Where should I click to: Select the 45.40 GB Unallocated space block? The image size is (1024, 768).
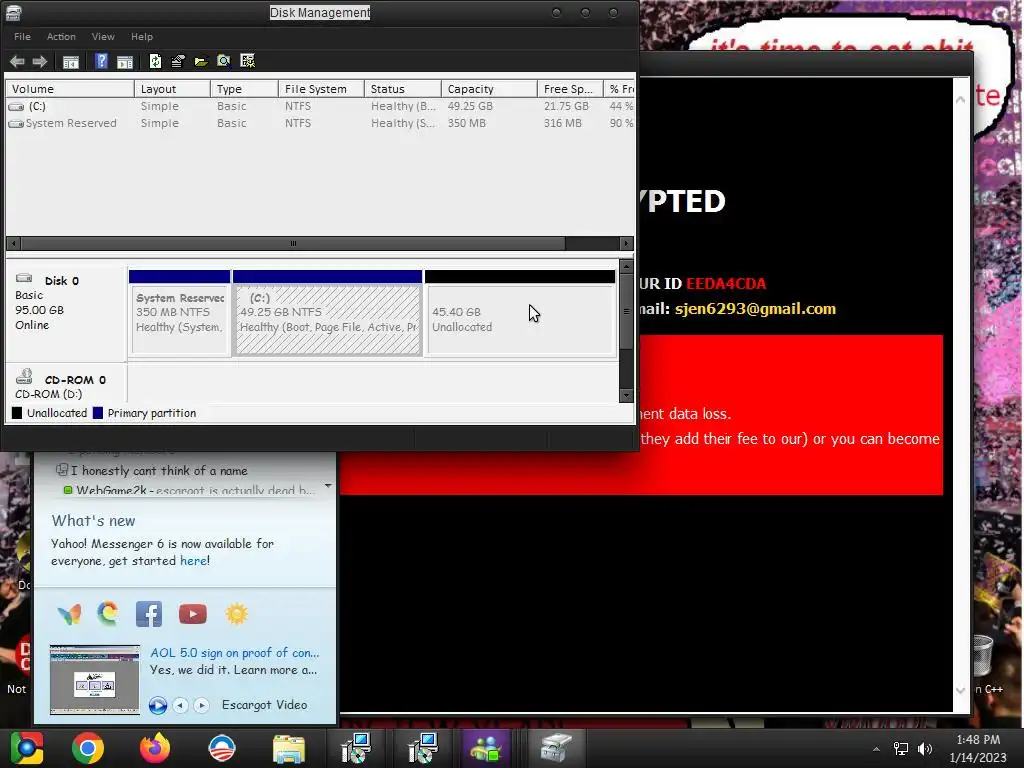[x=520, y=313]
